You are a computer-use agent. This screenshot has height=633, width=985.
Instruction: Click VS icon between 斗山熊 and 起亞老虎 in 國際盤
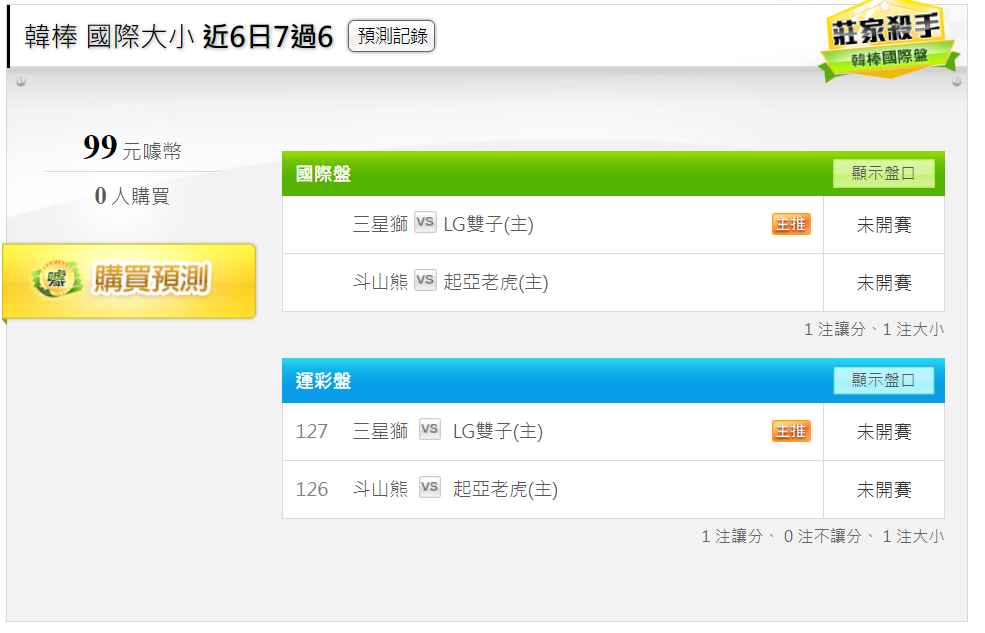point(425,280)
